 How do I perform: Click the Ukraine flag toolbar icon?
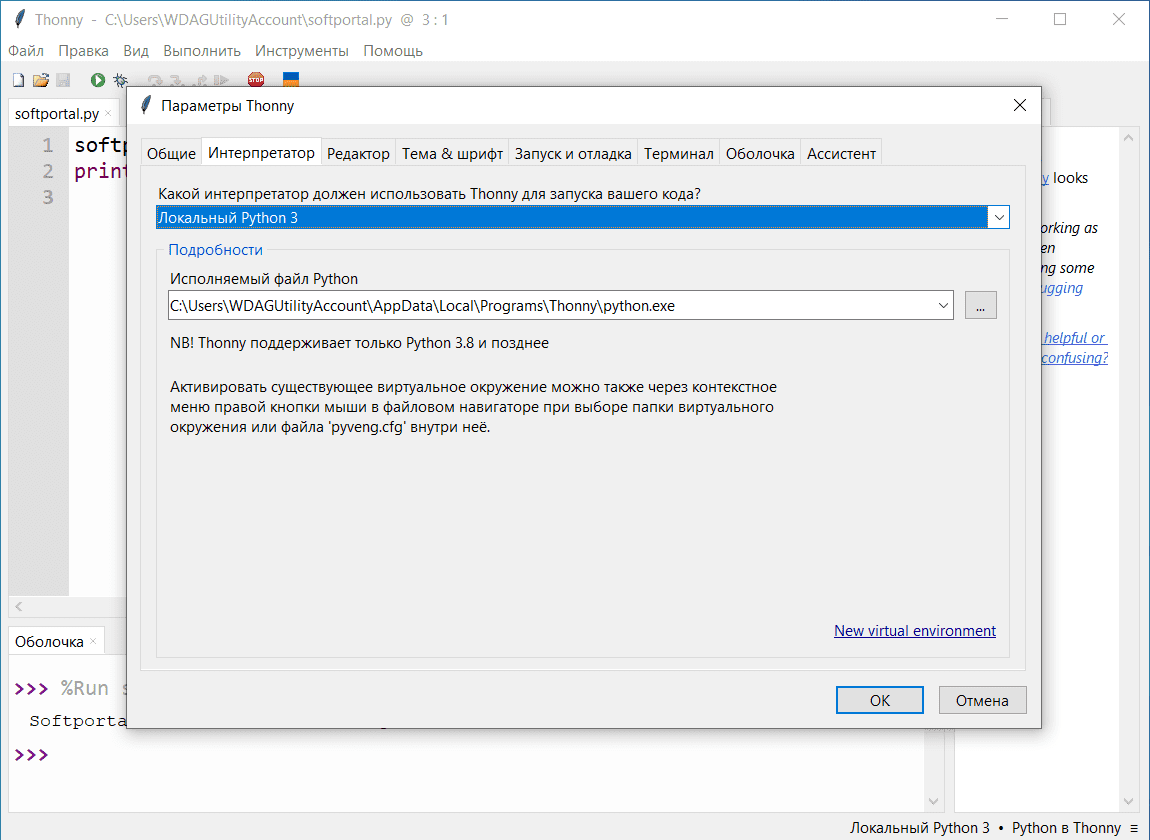point(291,79)
